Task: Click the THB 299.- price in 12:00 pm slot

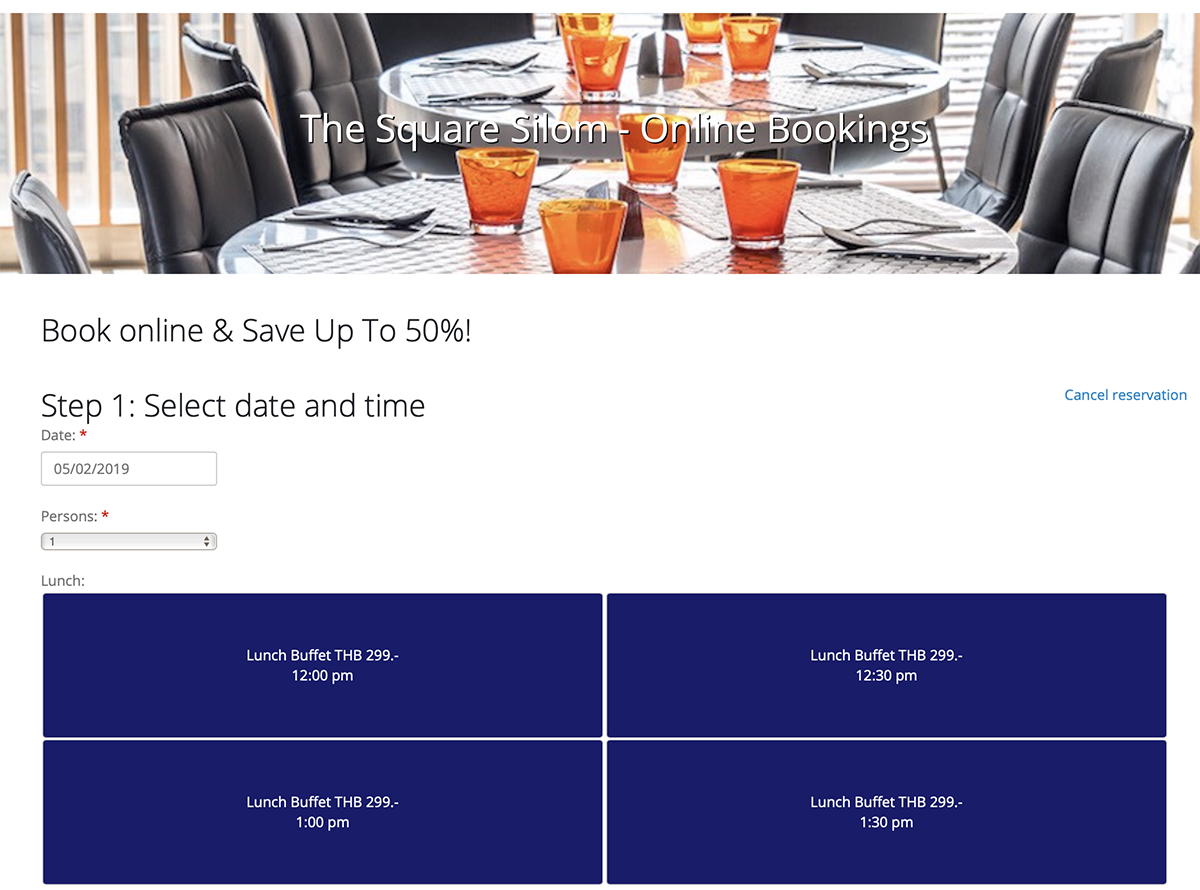Action: point(367,655)
